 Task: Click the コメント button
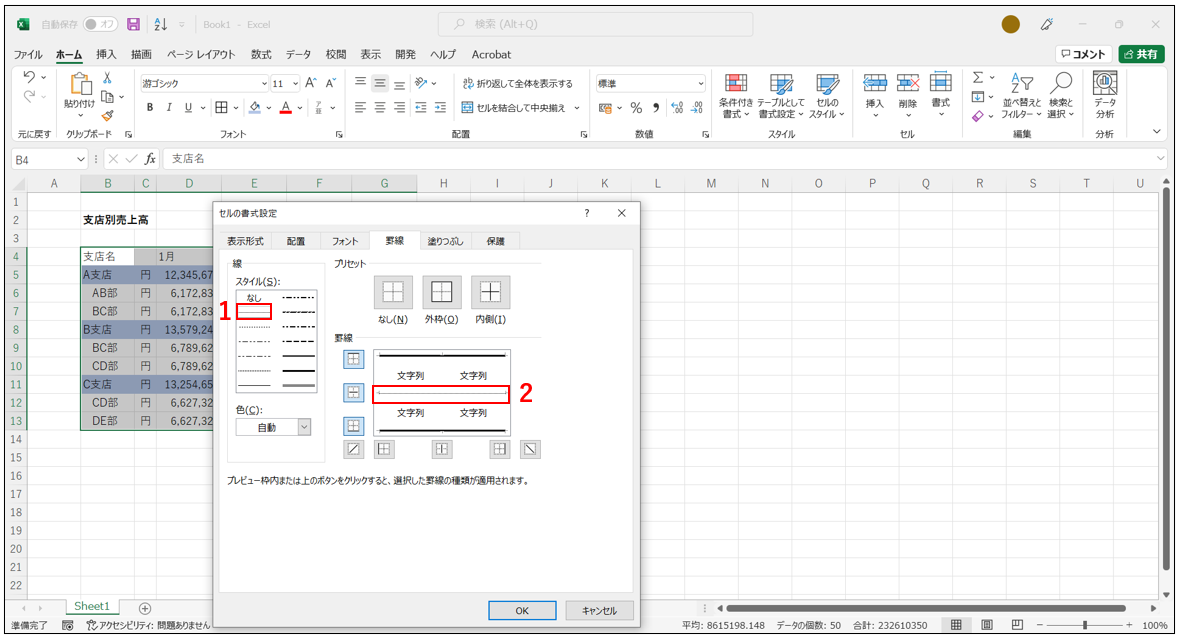coord(1083,54)
